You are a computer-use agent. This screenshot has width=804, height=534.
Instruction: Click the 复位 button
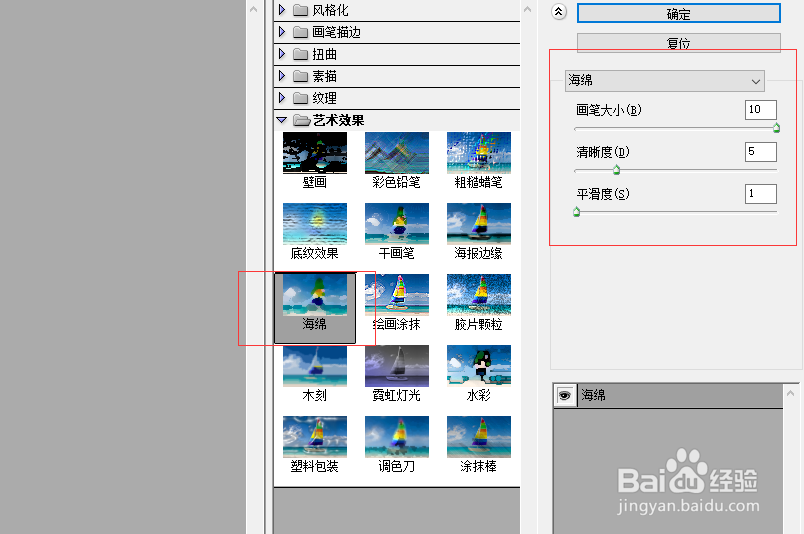tap(678, 43)
